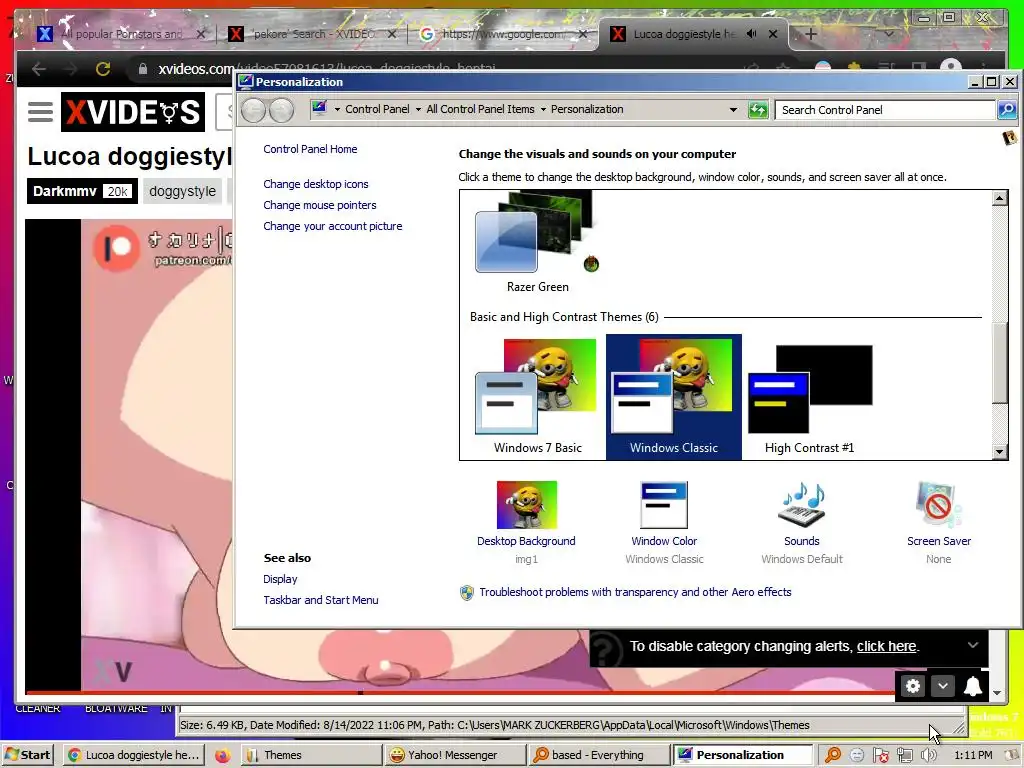Image resolution: width=1024 pixels, height=768 pixels.
Task: Open the Window Color icon
Action: point(664,505)
